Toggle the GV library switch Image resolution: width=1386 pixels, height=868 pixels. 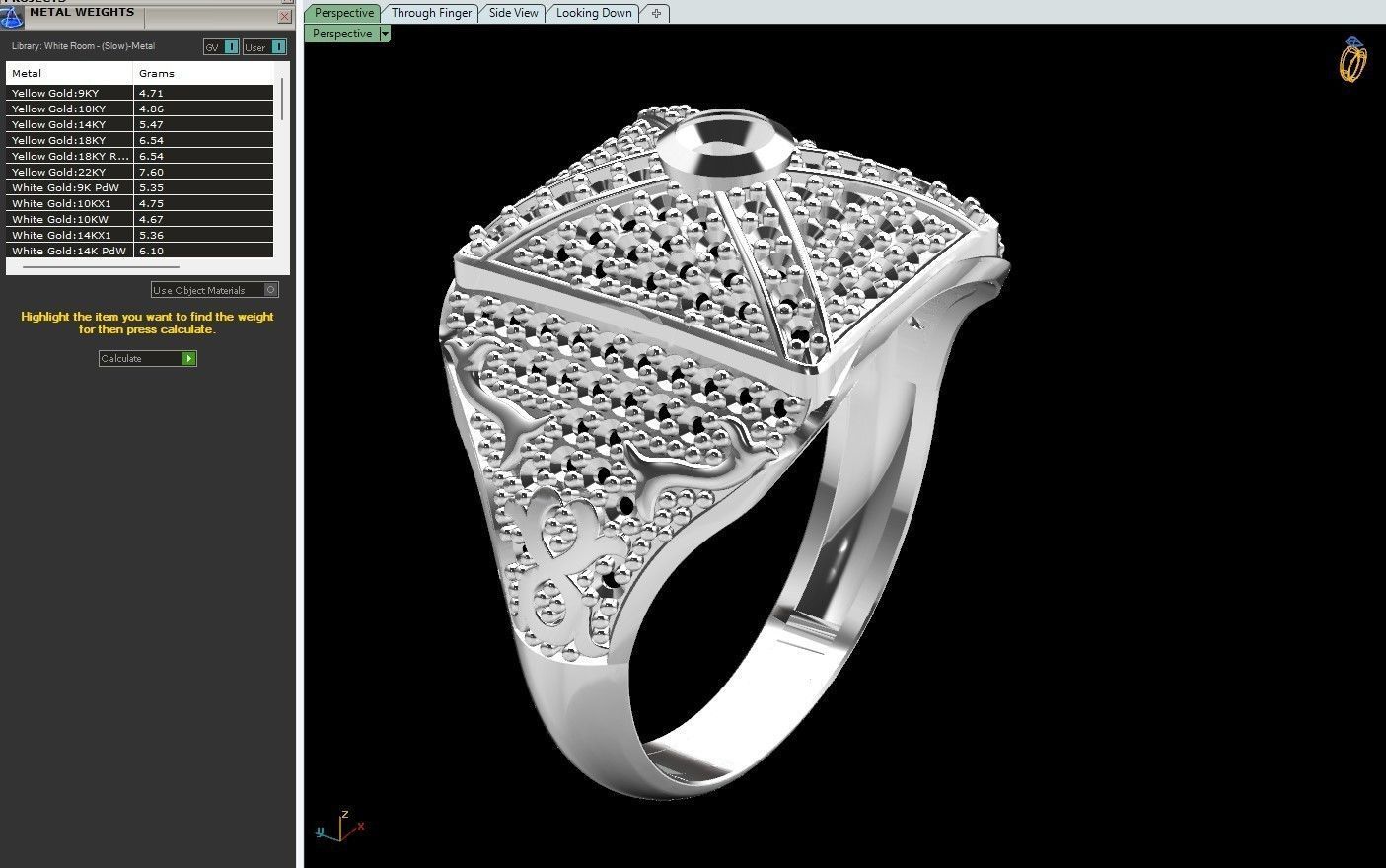221,46
